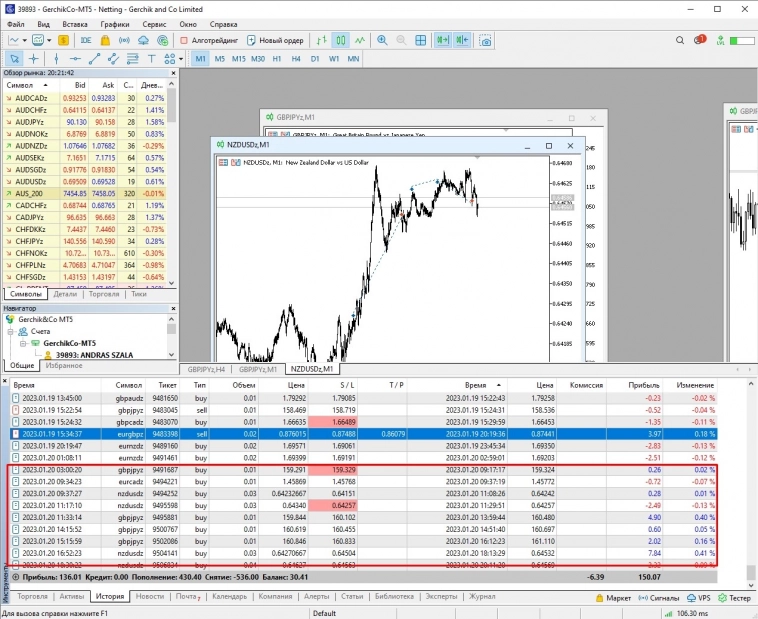Take a chart screenshot with camera icon
This screenshot has height=619, width=758.
pos(485,40)
